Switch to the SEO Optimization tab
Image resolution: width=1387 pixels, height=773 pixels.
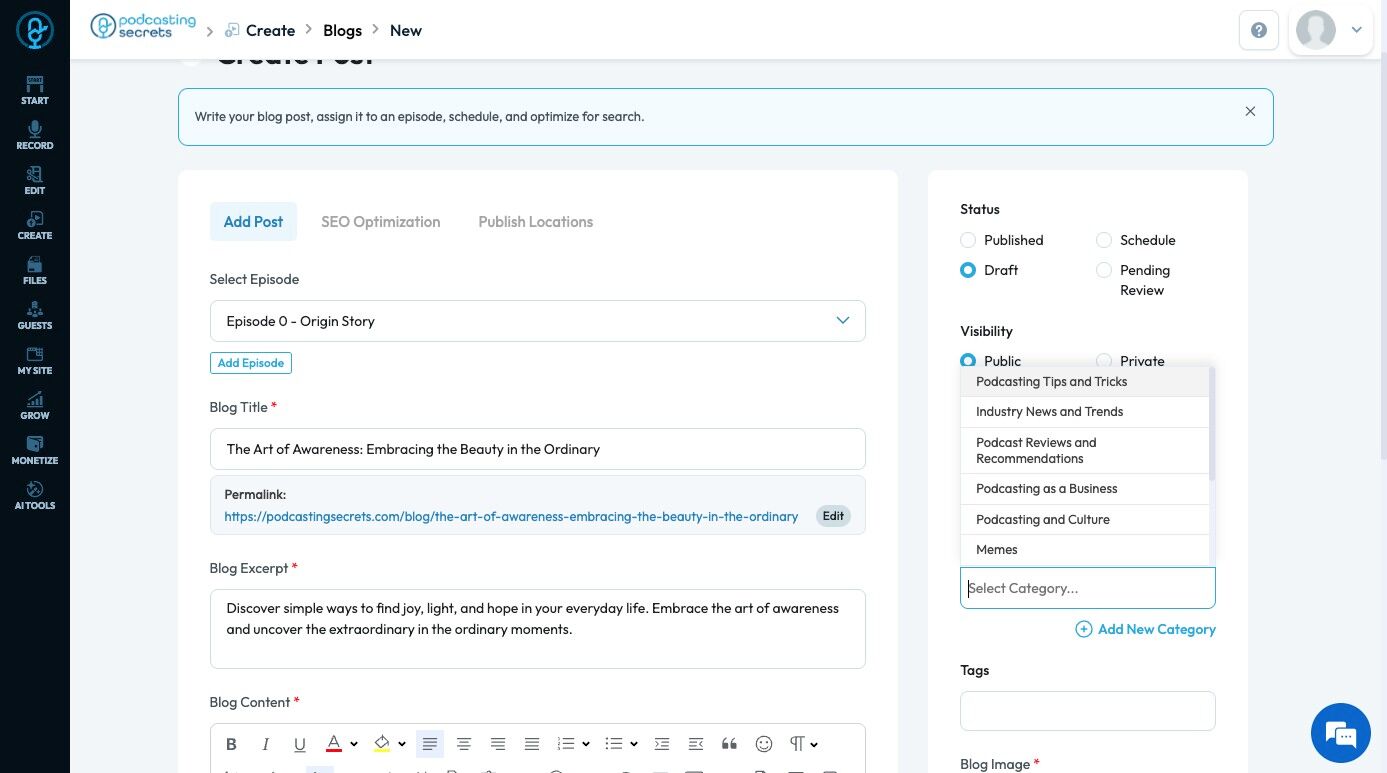point(381,222)
